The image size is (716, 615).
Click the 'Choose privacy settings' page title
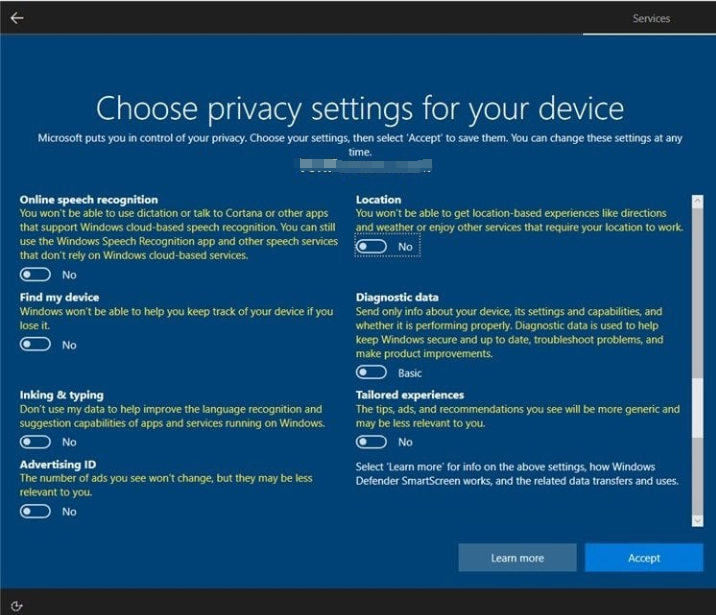(x=359, y=108)
